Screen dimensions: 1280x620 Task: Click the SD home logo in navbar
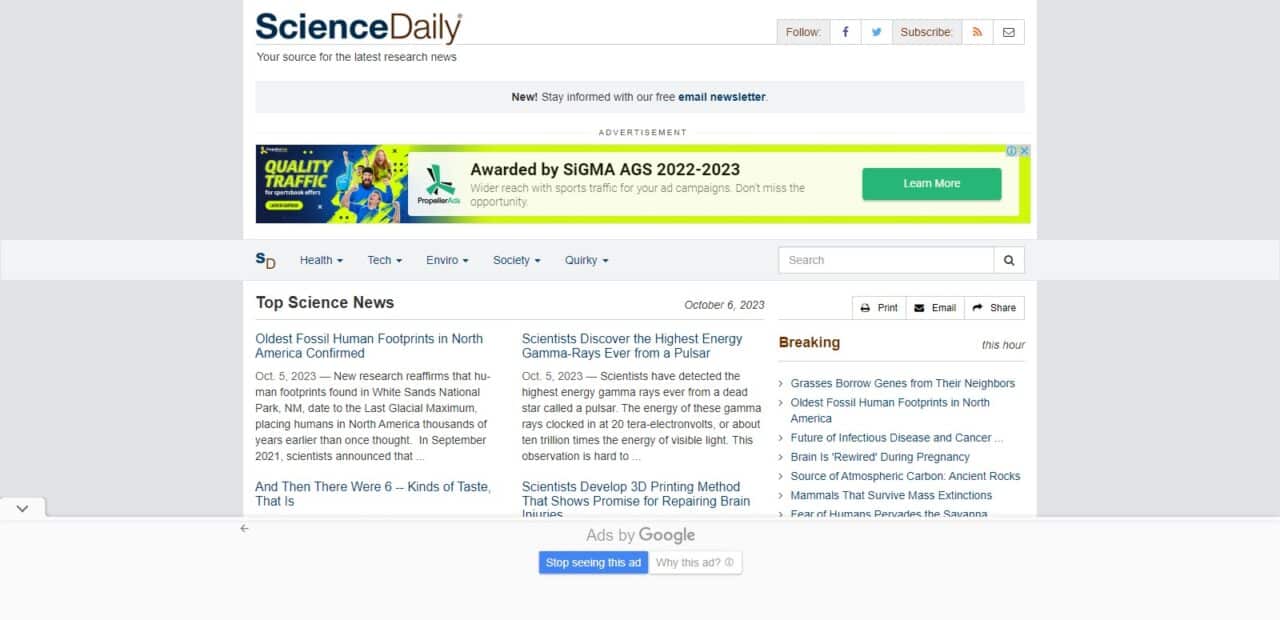coord(265,260)
